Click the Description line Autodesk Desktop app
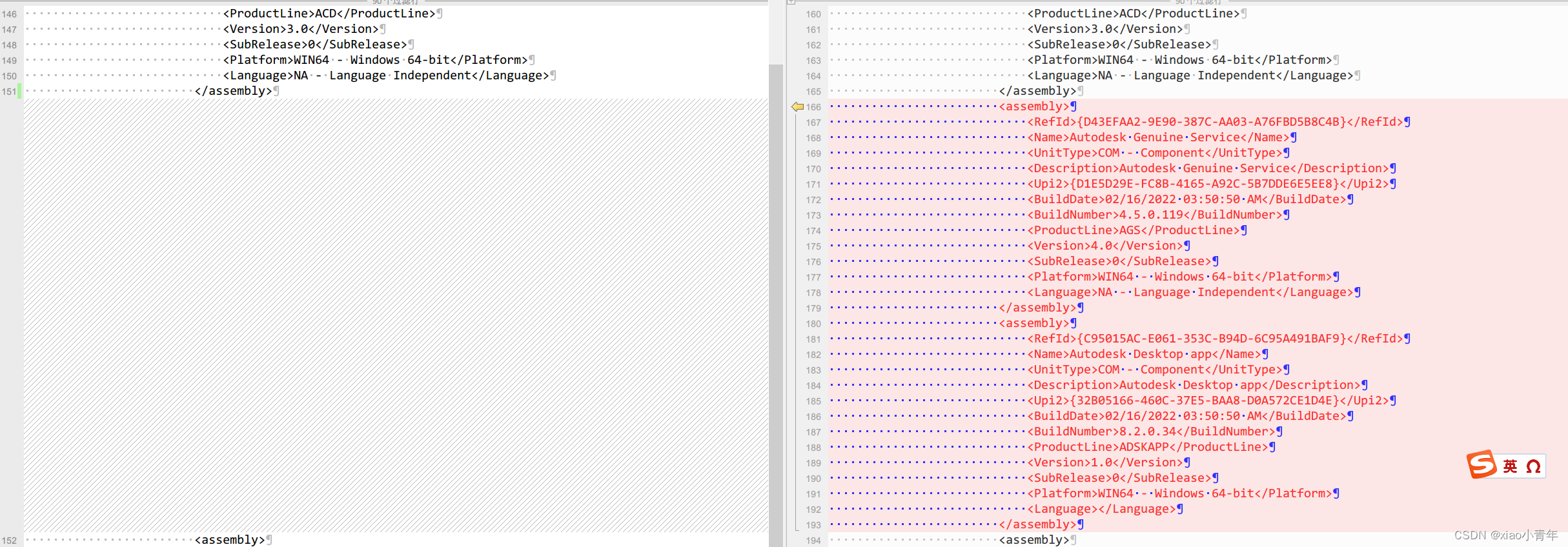1568x547 pixels. [x=1194, y=385]
